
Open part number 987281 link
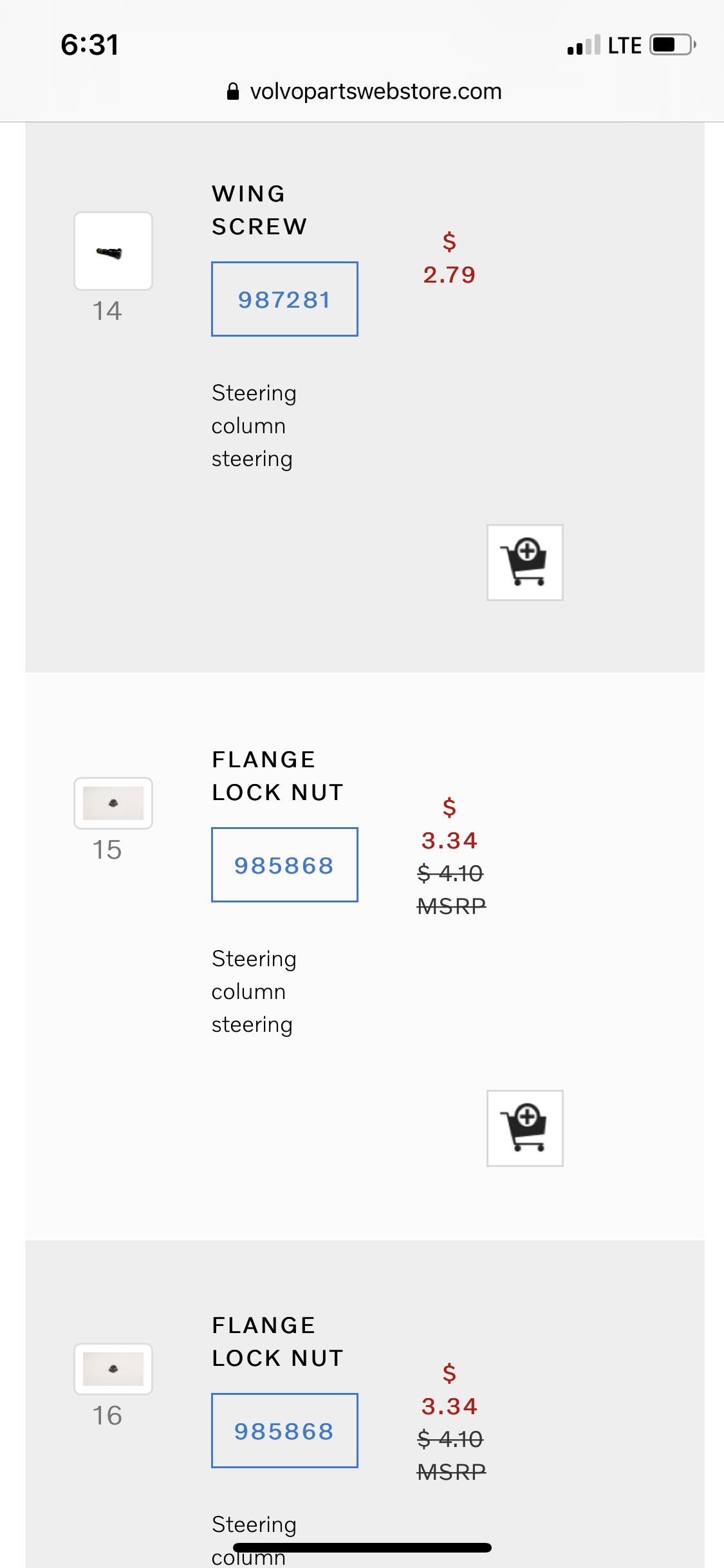(284, 299)
